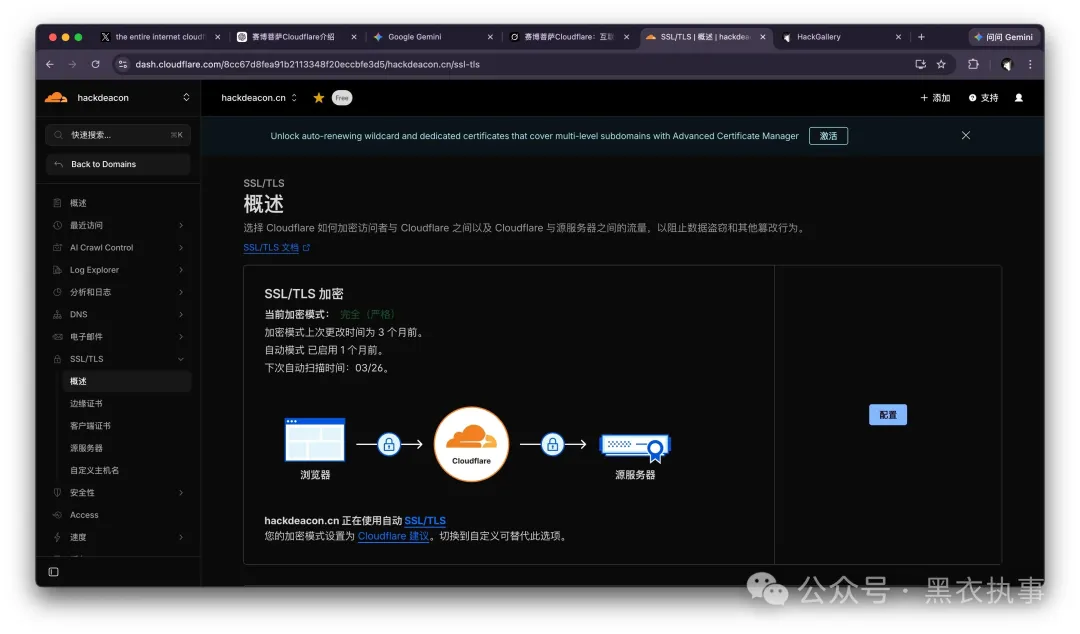Click lock icon between Cloudflare and origin

pos(552,444)
